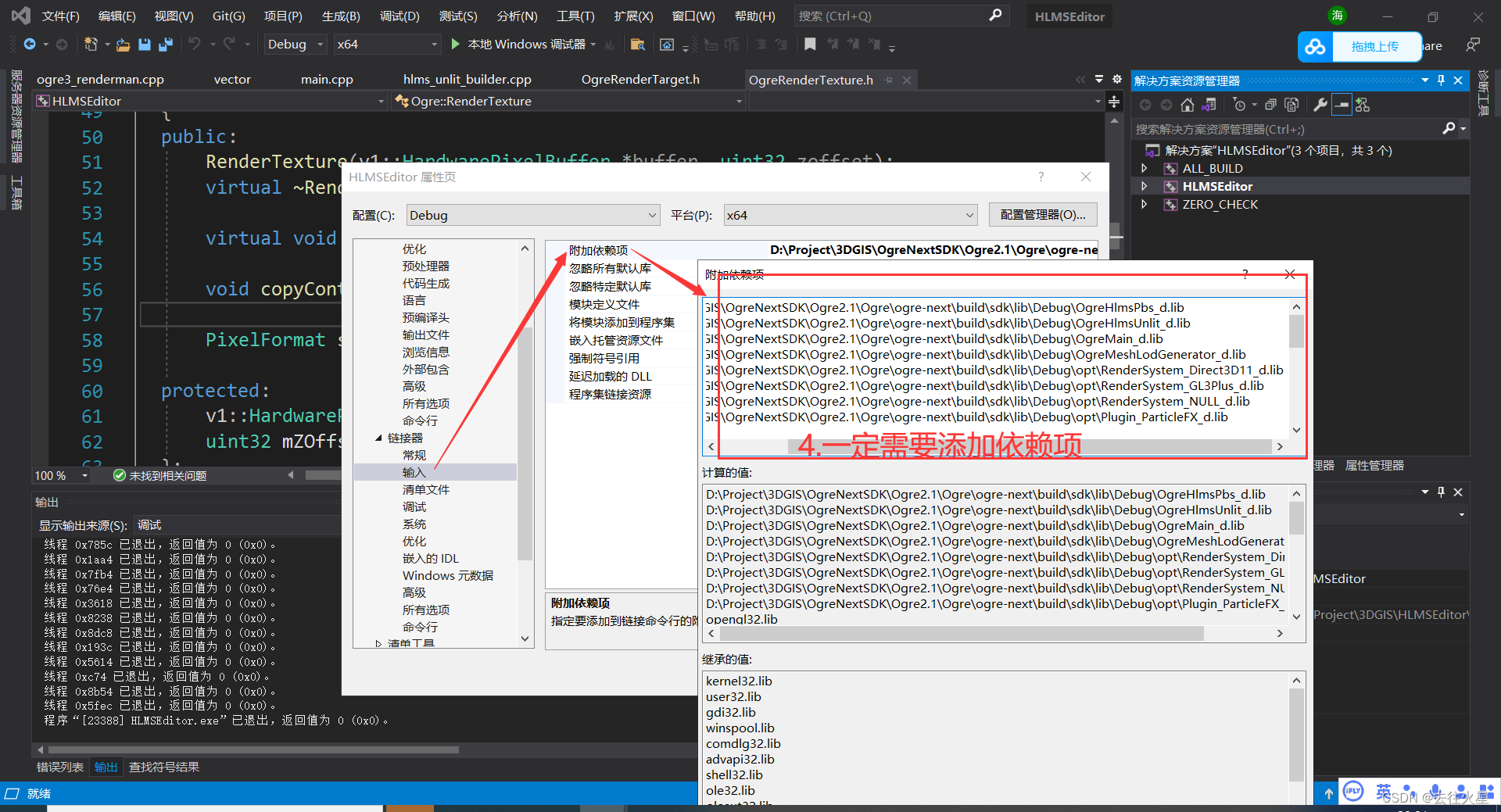The width and height of the screenshot is (1501, 812).
Task: Click the green account avatar icon
Action: [x=1338, y=15]
